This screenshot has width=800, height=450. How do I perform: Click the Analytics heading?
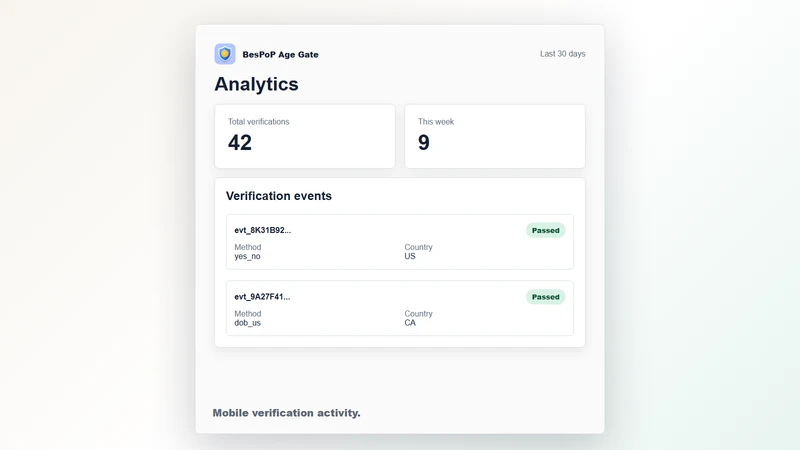[256, 84]
